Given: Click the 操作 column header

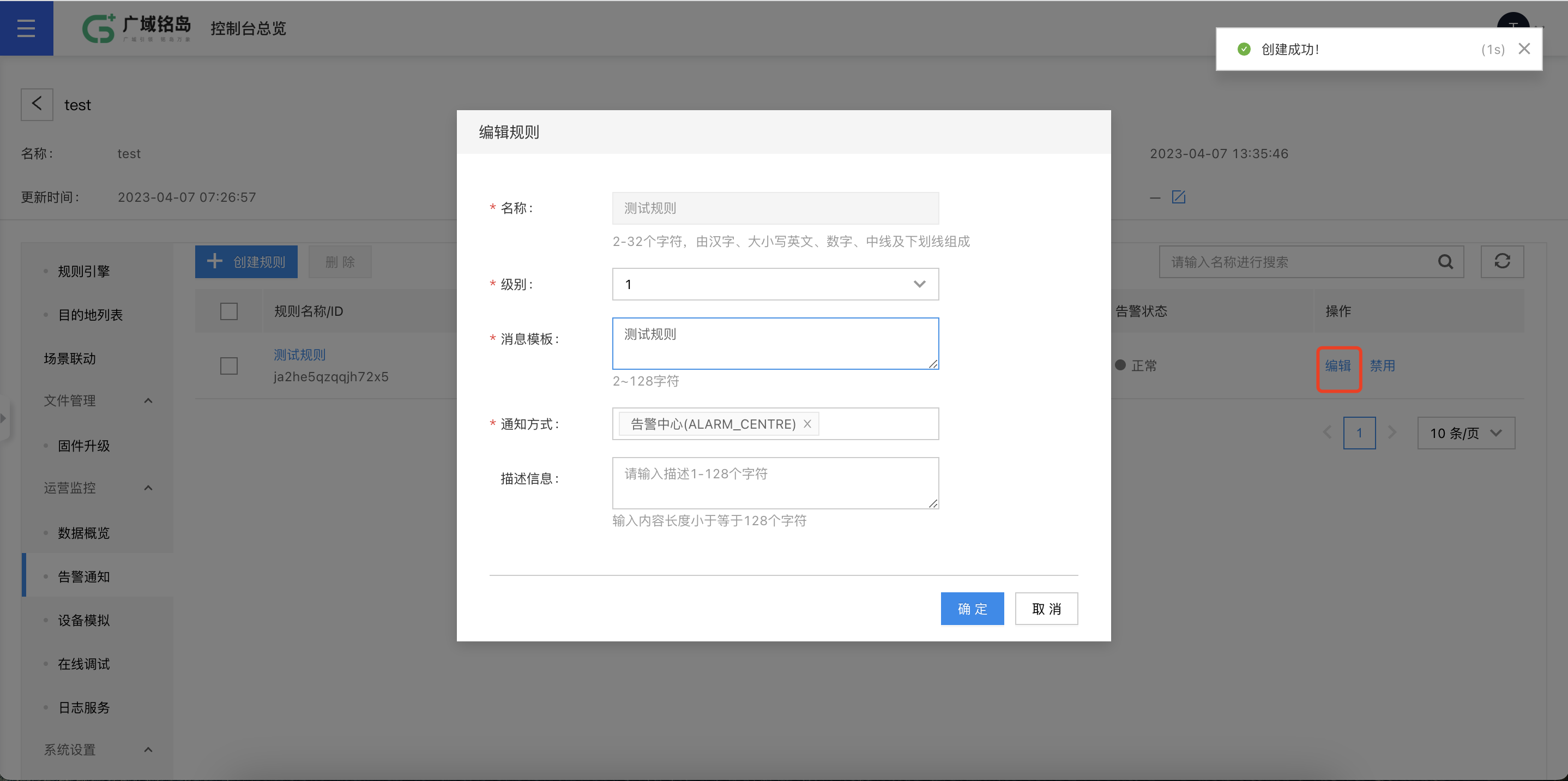Looking at the screenshot, I should [1338, 311].
